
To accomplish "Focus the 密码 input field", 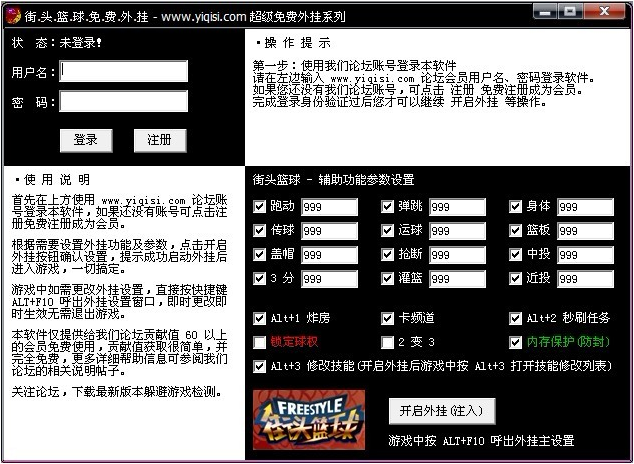I will pos(124,101).
